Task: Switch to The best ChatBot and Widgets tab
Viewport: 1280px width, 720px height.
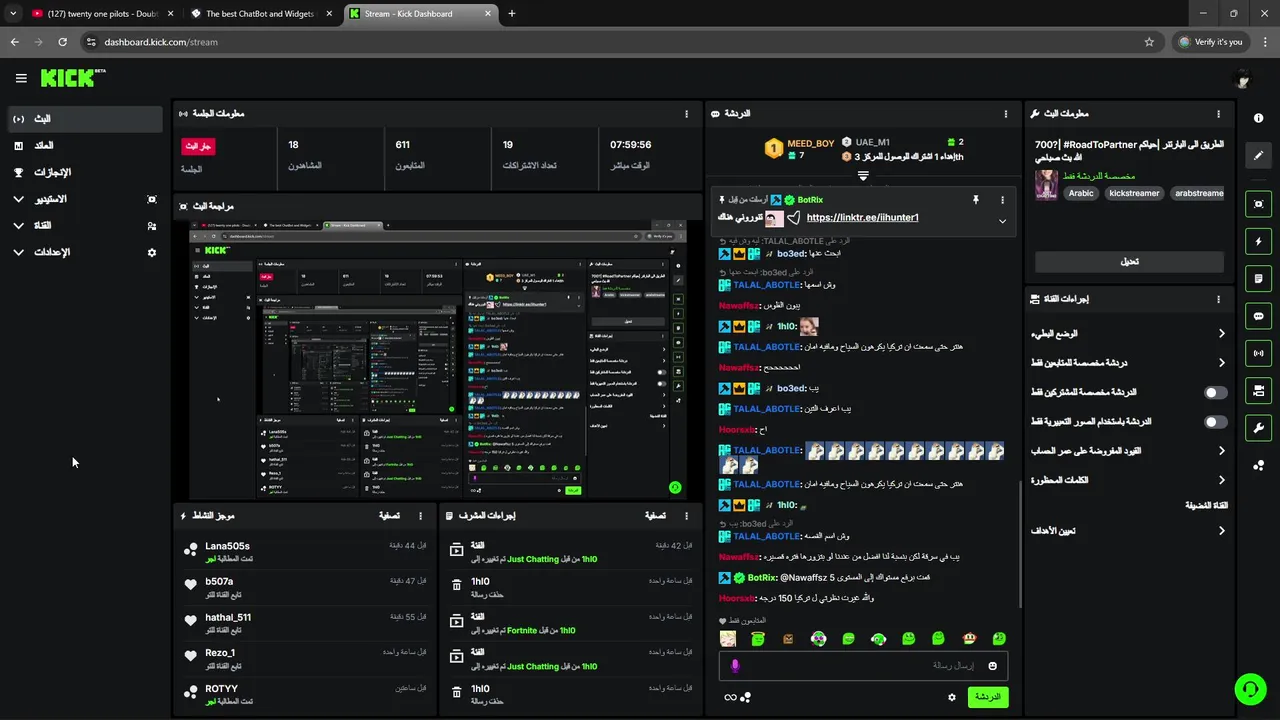Action: pyautogui.click(x=260, y=14)
